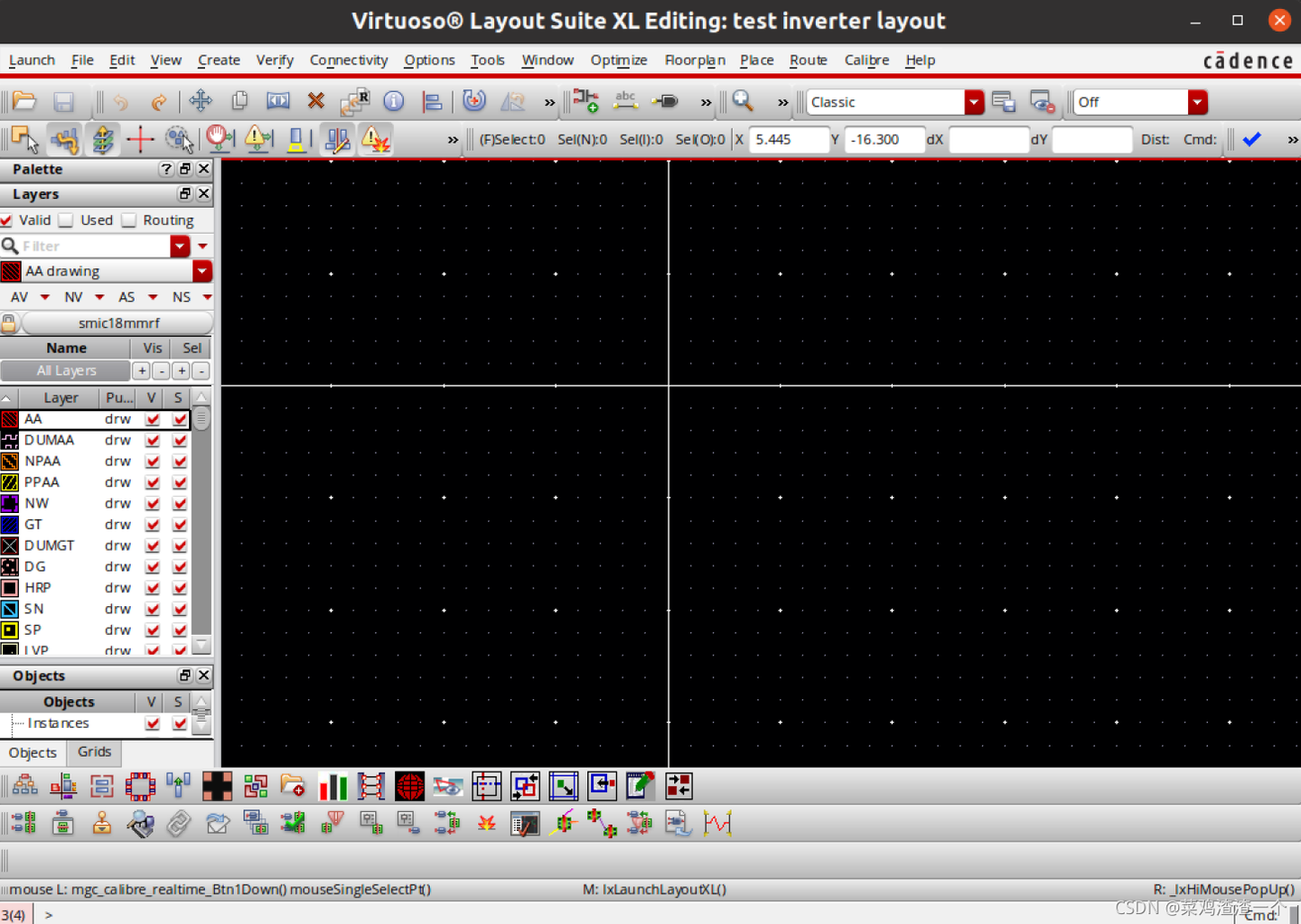This screenshot has width=1301, height=924.
Task: Click the Save disk toolbar icon
Action: click(63, 101)
